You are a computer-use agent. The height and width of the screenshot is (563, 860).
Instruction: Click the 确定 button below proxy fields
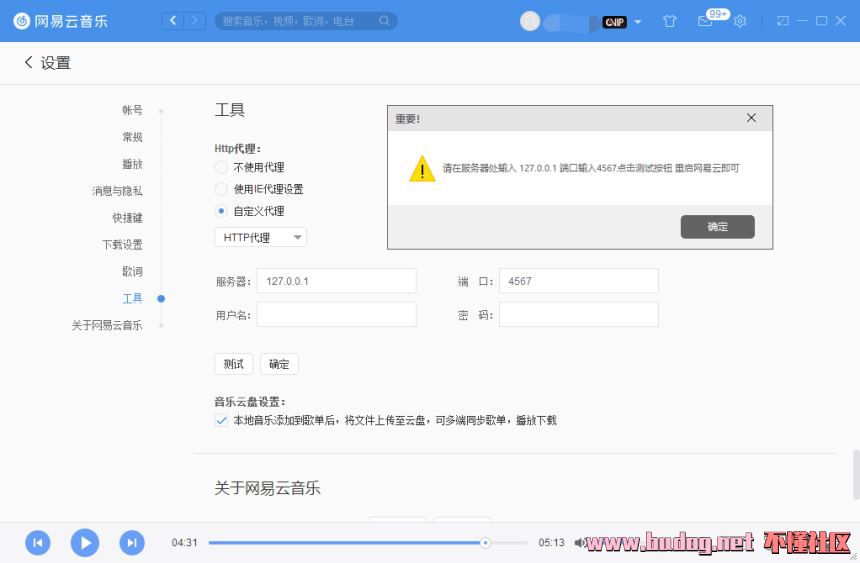[279, 364]
